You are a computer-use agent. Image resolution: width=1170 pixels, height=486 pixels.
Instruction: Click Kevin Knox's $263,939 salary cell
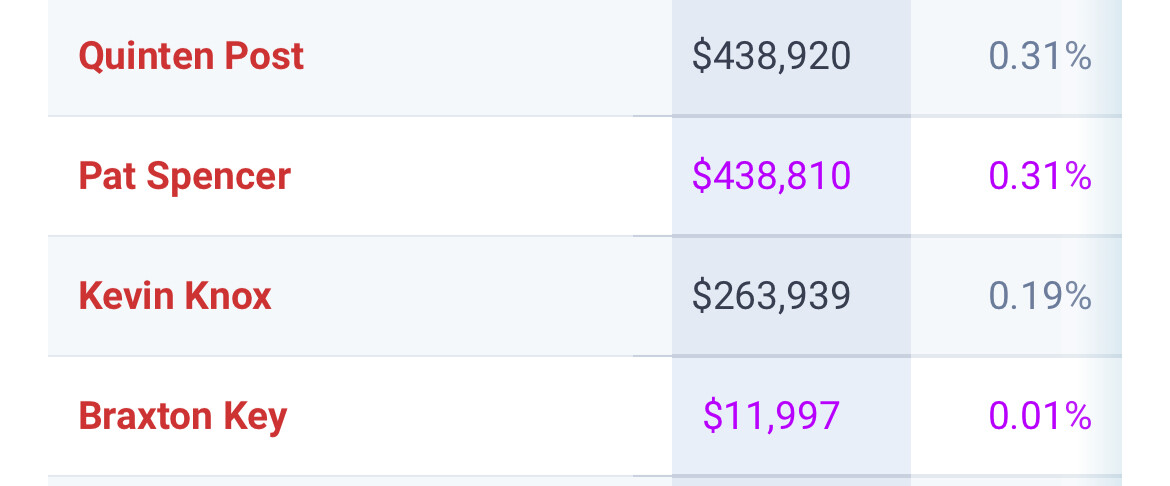[x=771, y=296]
